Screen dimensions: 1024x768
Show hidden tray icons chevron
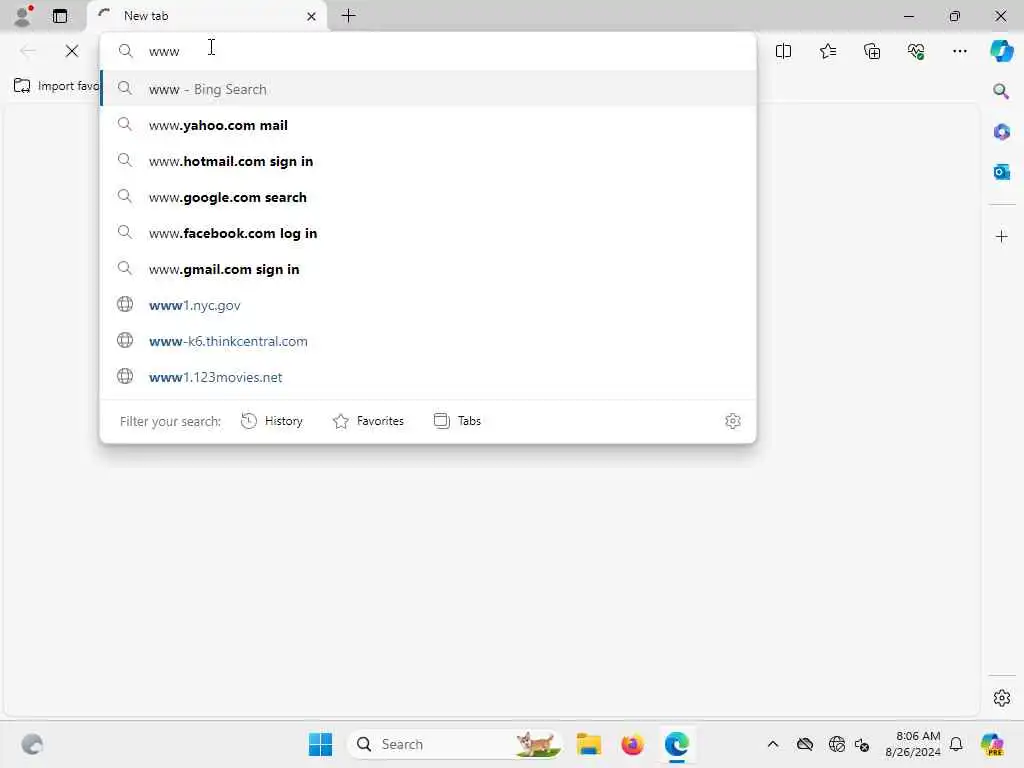tap(773, 744)
